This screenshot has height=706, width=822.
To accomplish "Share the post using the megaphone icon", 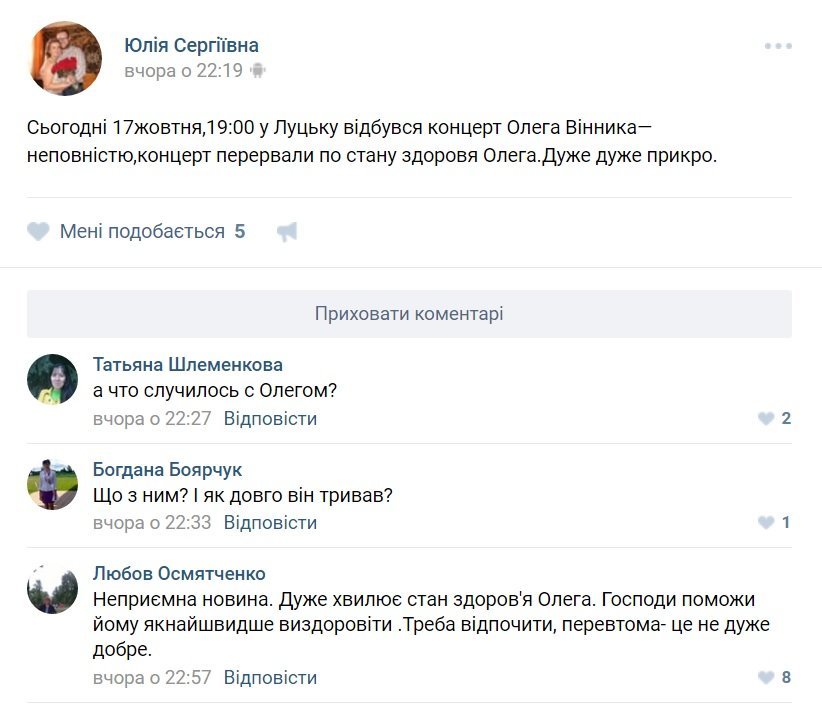I will point(287,232).
